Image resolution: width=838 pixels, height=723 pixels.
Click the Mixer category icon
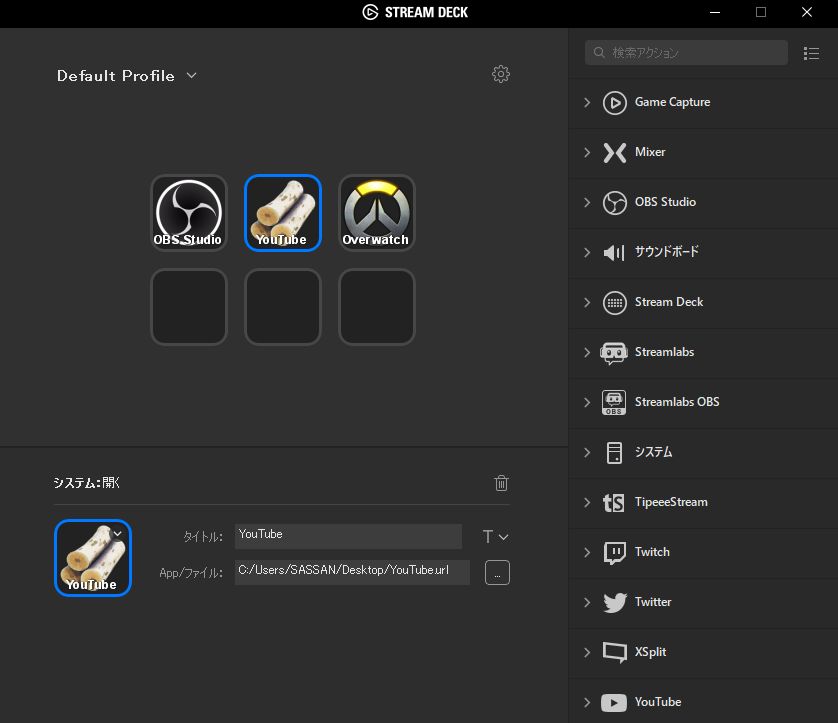point(615,153)
